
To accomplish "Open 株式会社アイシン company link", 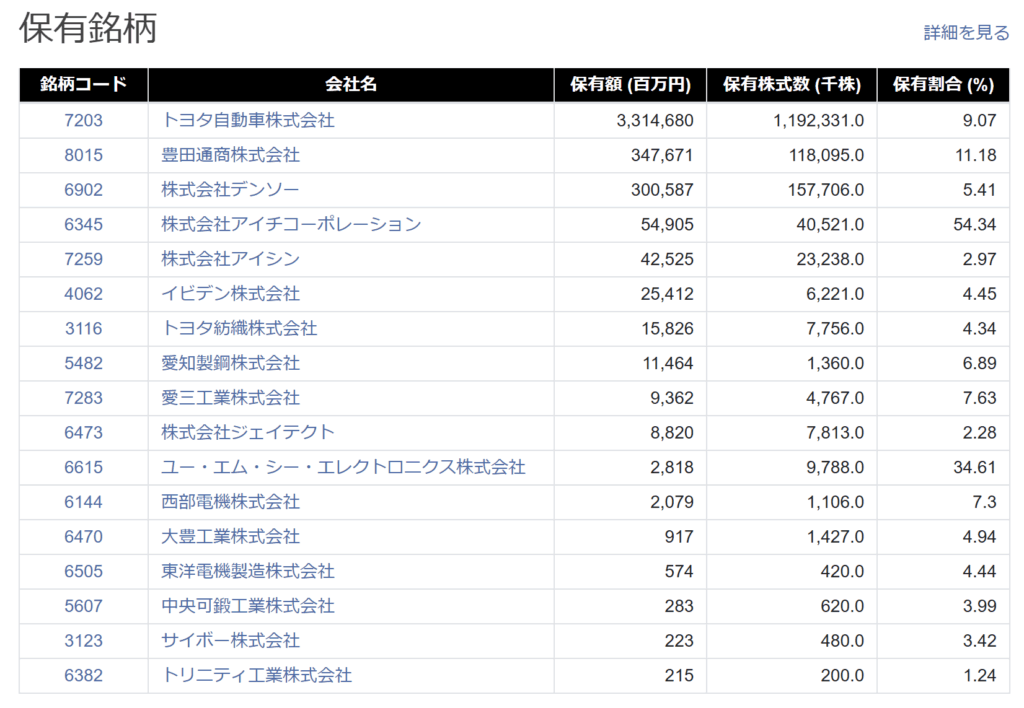I will coord(231,259).
